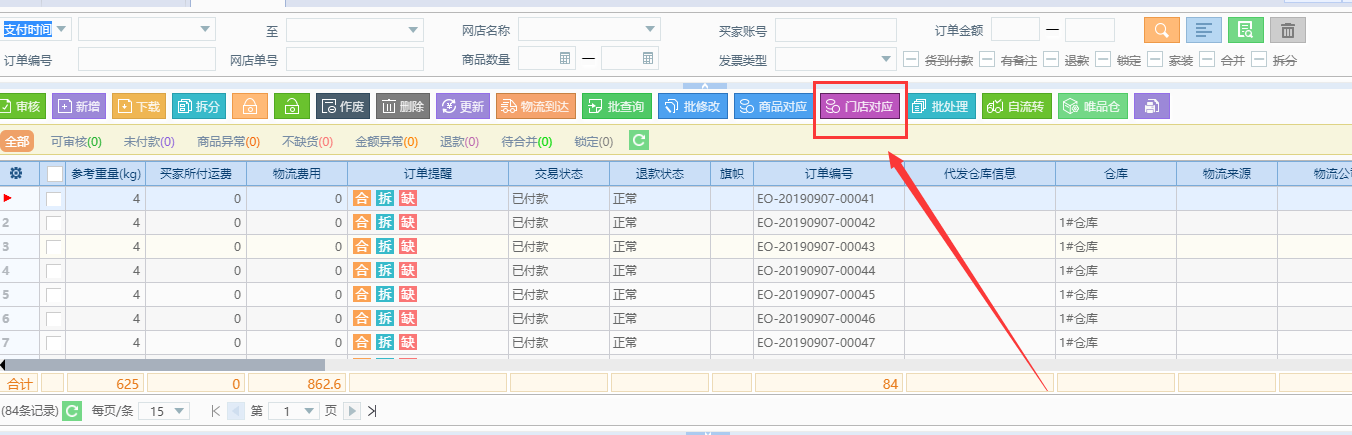The image size is (1352, 435).
Task: Click the gray 删除 (delete) toolbar button
Action: click(403, 106)
